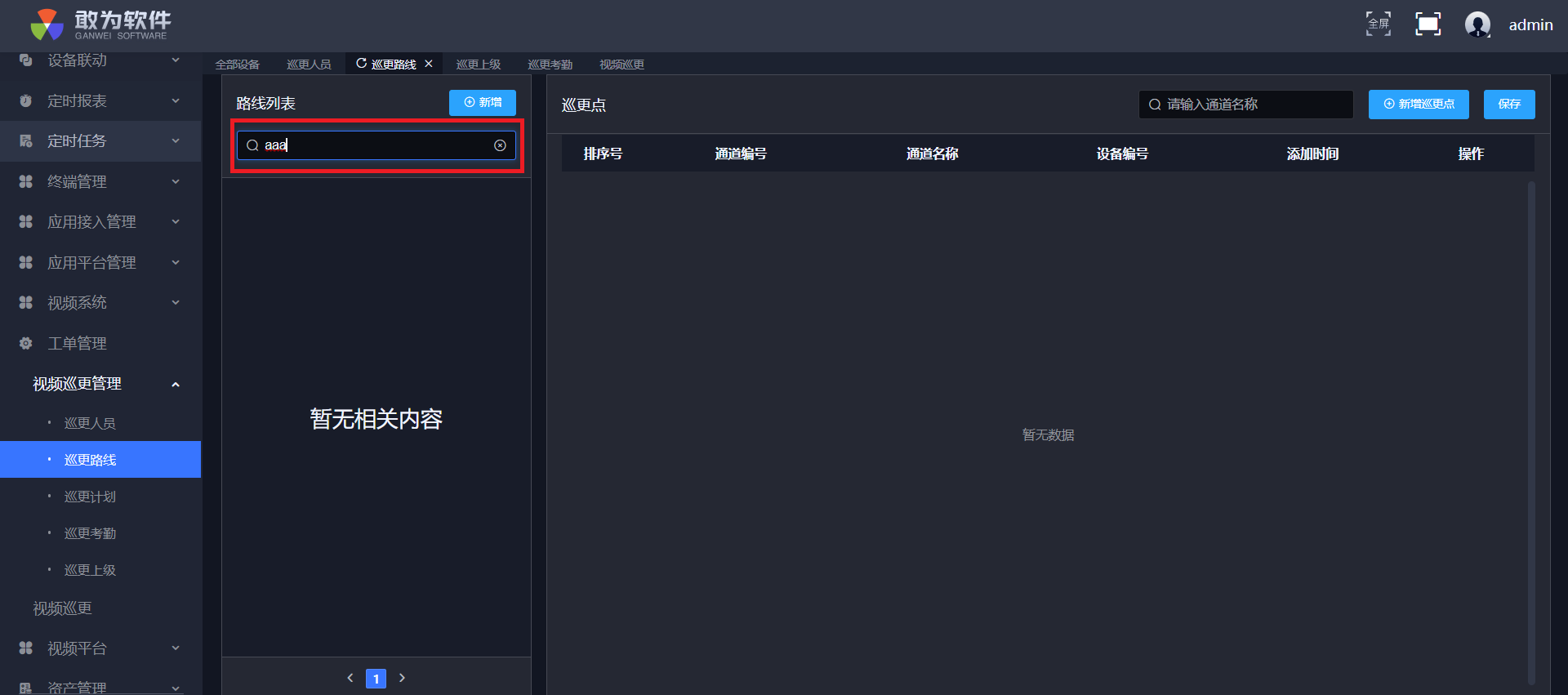Click the 巡更点 table vertical scrollbar
1568x695 pixels.
click(1531, 434)
